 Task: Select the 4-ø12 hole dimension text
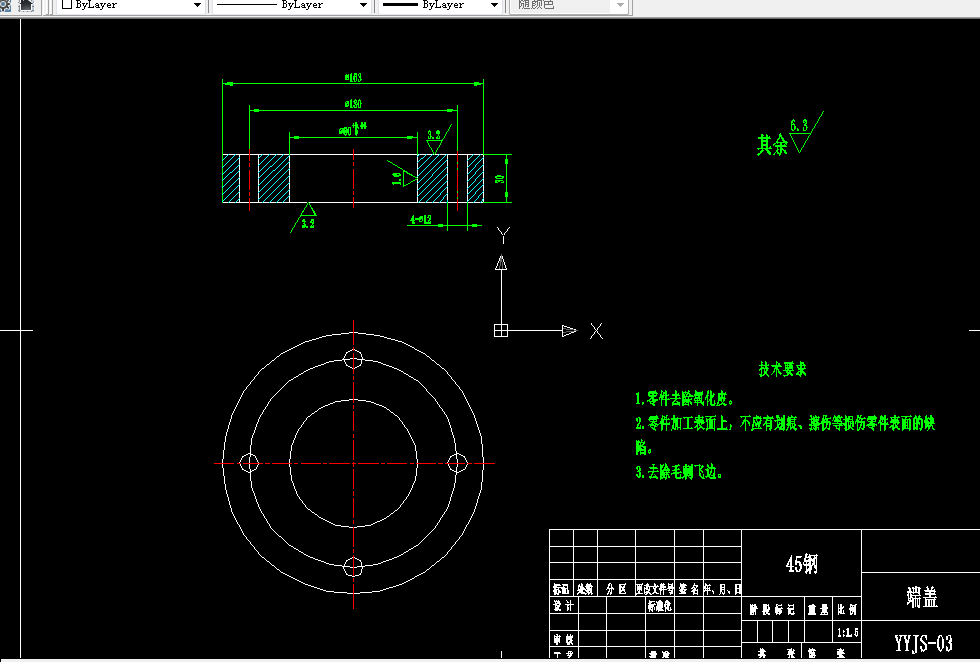point(421,219)
